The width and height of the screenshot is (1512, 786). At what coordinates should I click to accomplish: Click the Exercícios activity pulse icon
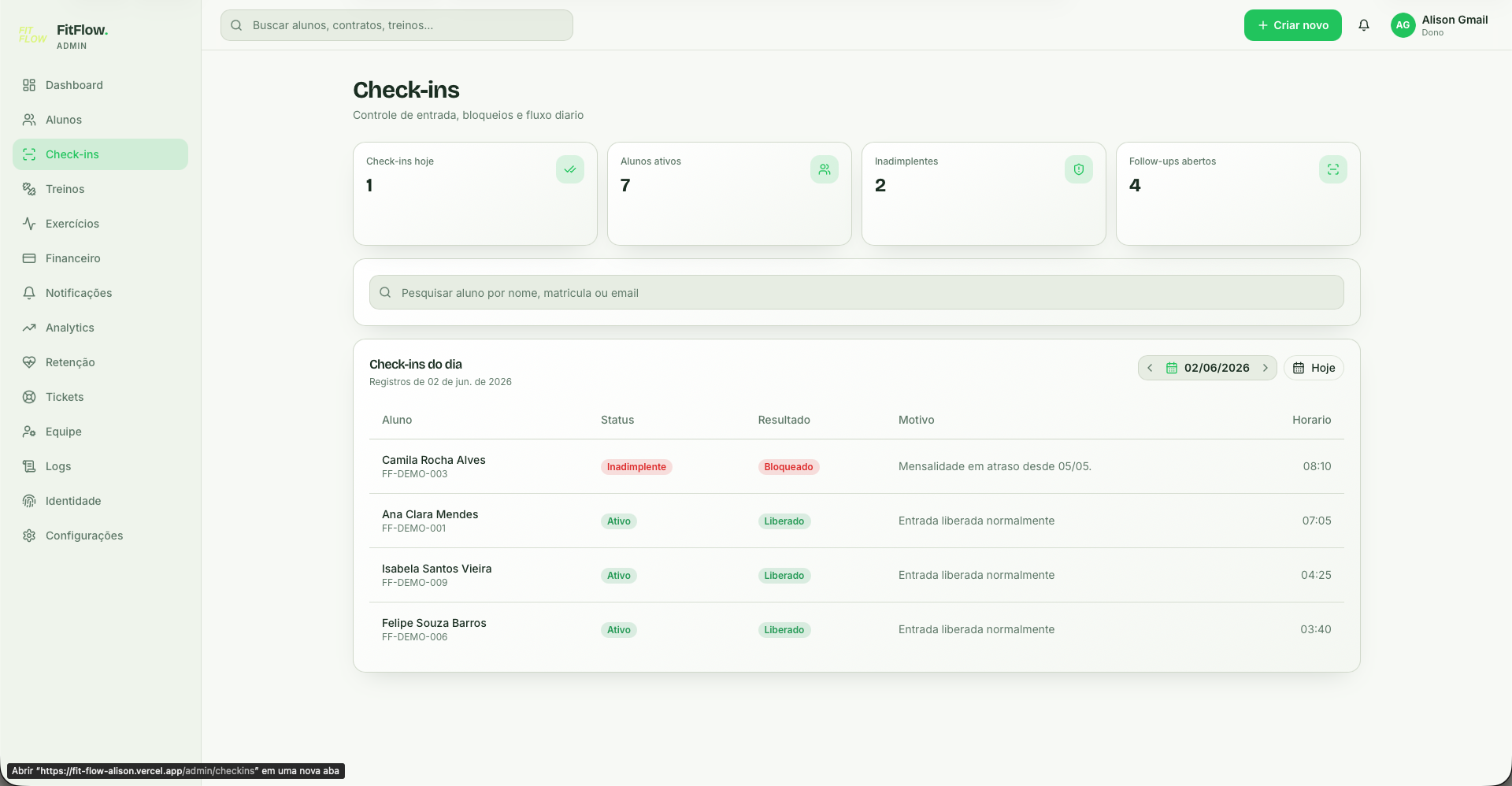click(x=29, y=224)
